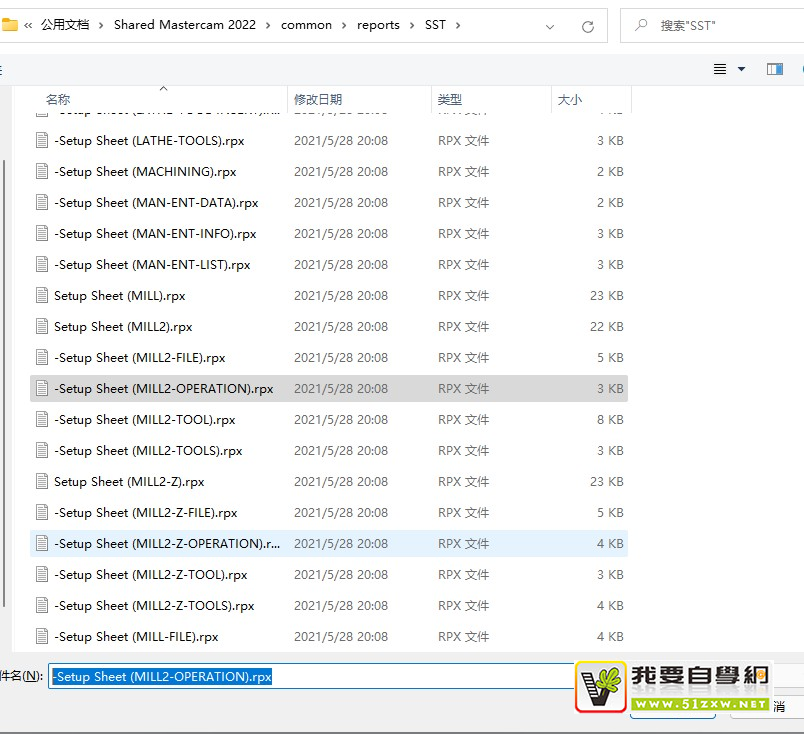Click file icon of Setup Sheet (MILL2-Z).rpx
Viewport: 804px width, 734px height.
[x=42, y=482]
